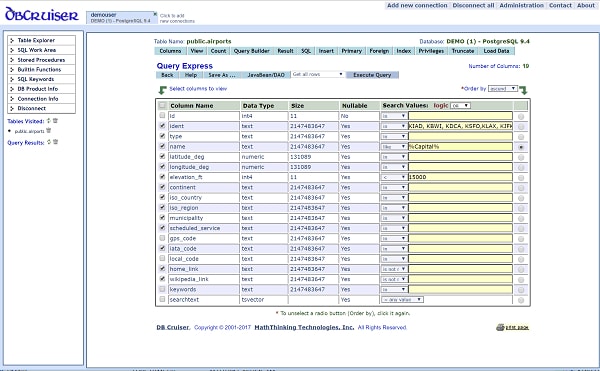Clear Tables Visited with trash icon
This screenshot has height=371, width=600.
point(55,121)
